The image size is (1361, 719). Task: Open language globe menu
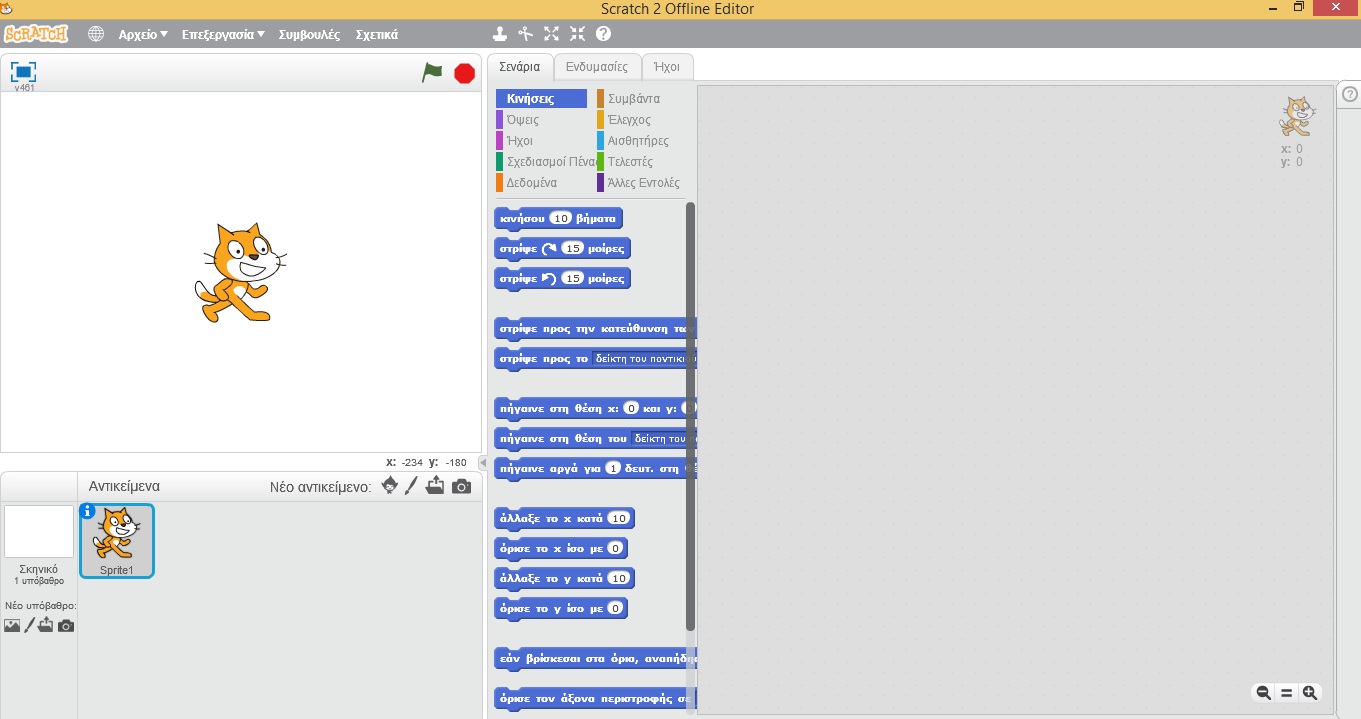(96, 34)
